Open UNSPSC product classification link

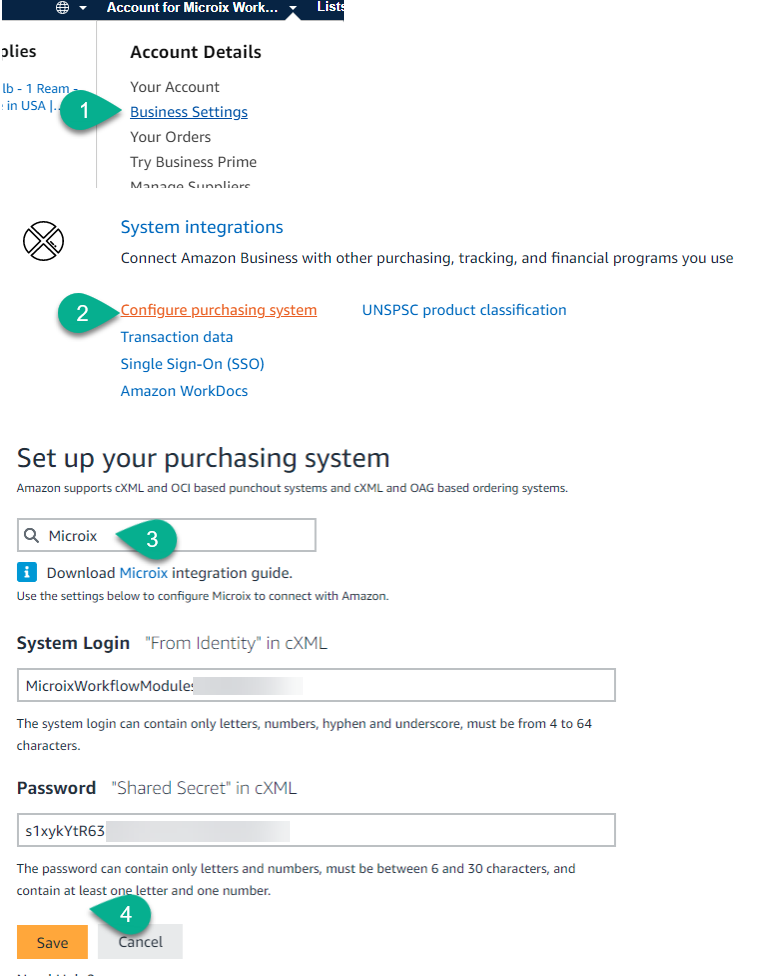pos(464,310)
